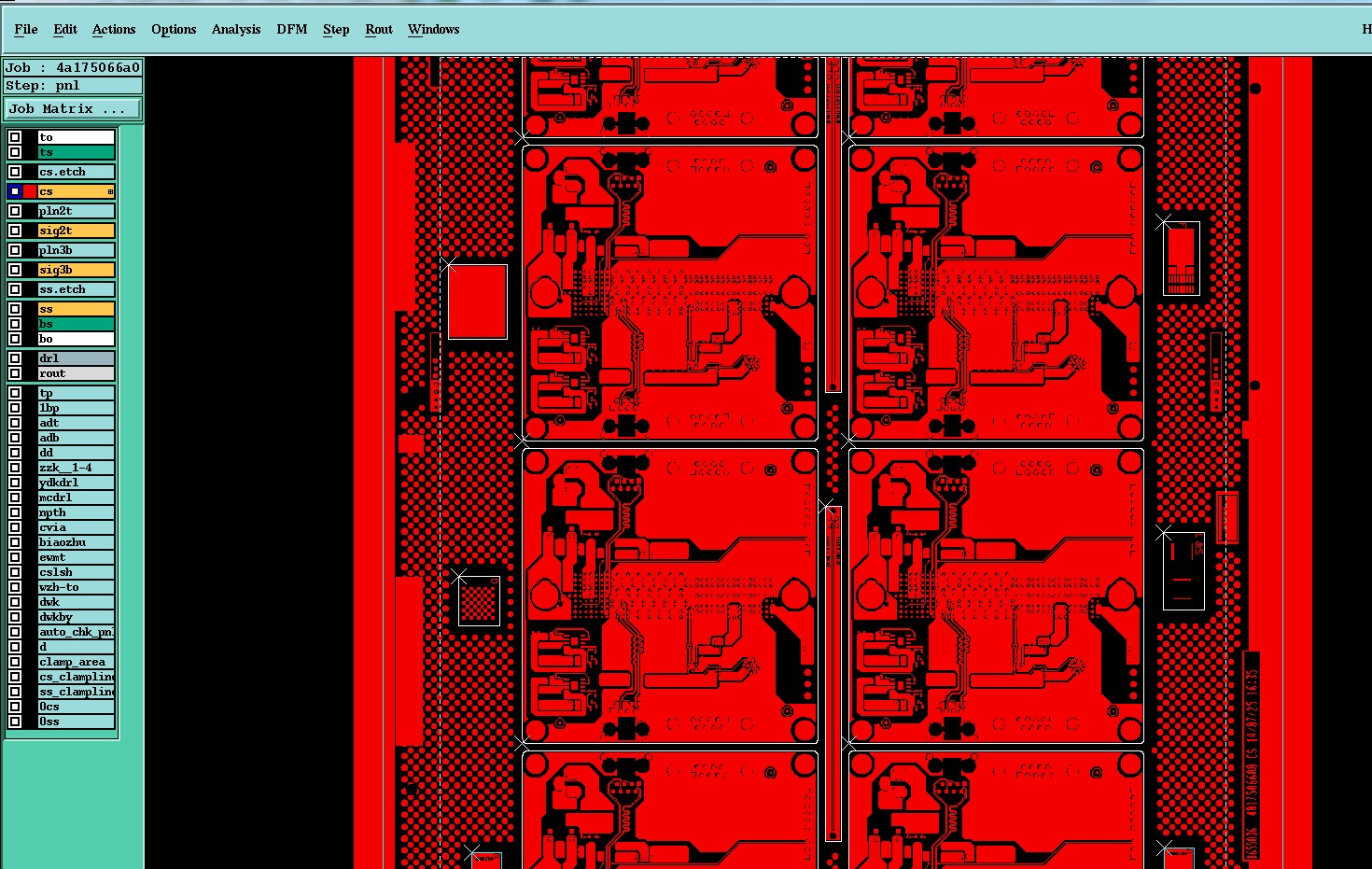Open the Step menu
1372x869 pixels.
pyautogui.click(x=336, y=29)
